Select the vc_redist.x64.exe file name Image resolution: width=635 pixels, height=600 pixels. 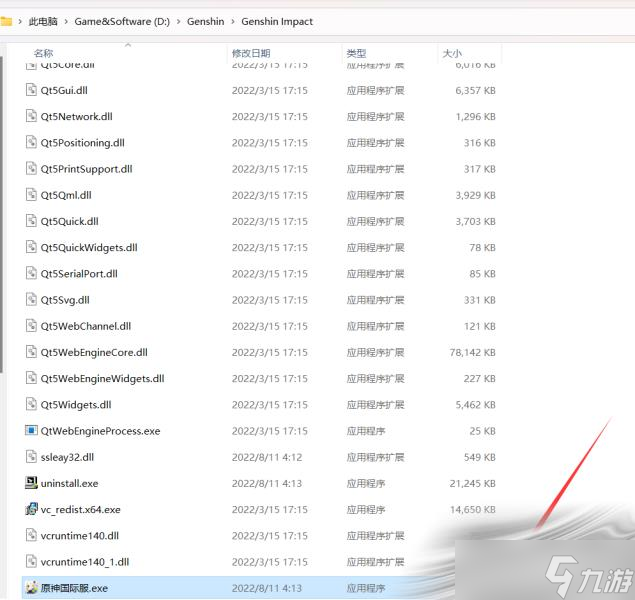[x=81, y=509]
